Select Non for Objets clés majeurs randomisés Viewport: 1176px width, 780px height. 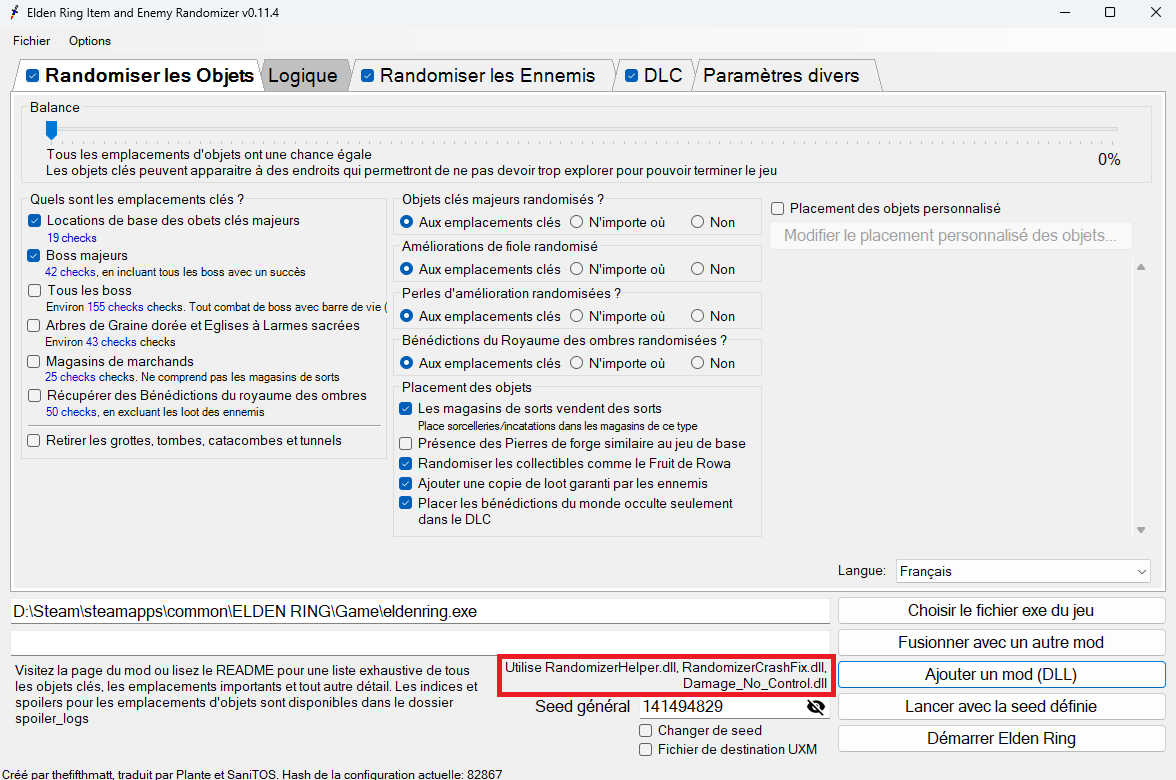[x=698, y=222]
